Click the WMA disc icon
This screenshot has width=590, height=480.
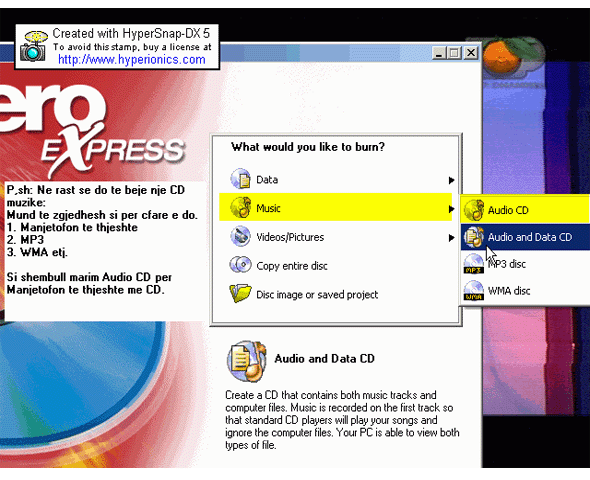(474, 290)
